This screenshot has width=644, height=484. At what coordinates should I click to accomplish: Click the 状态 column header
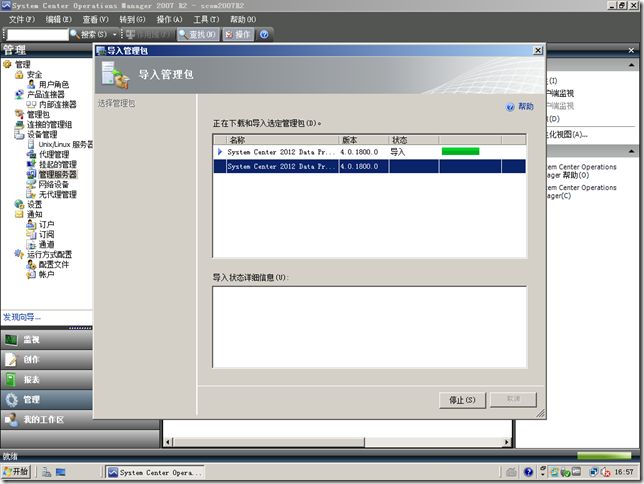pos(414,140)
